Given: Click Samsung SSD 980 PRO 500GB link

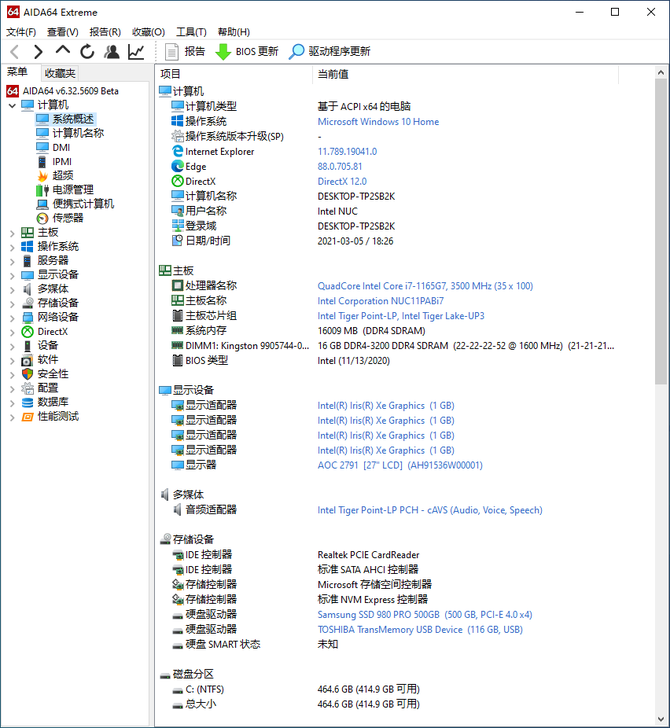Looking at the screenshot, I should click(380, 615).
